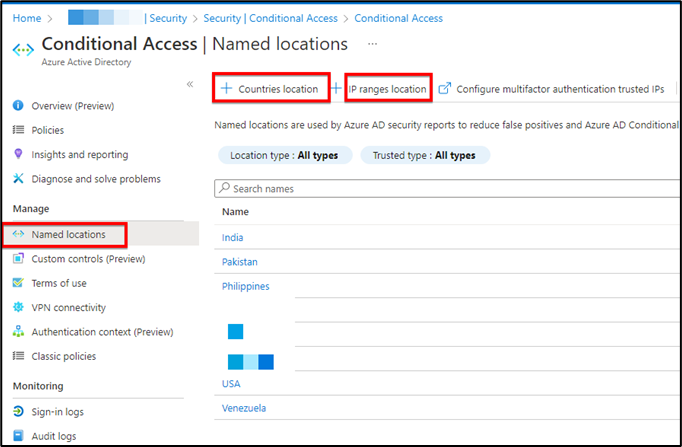The image size is (682, 447).
Task: Click the Insights lightbulb icon
Action: click(18, 153)
